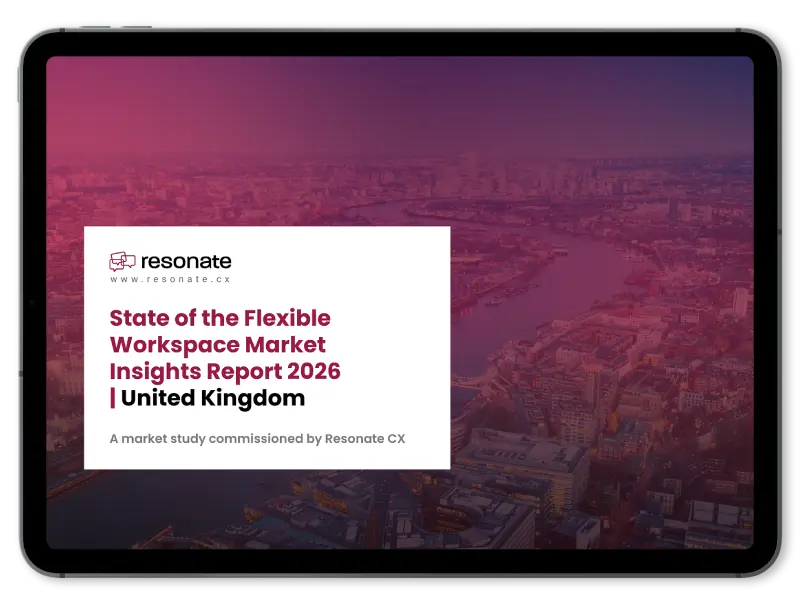Open the www.resonate.cx web address
This screenshot has width=801, height=601.
170,280
